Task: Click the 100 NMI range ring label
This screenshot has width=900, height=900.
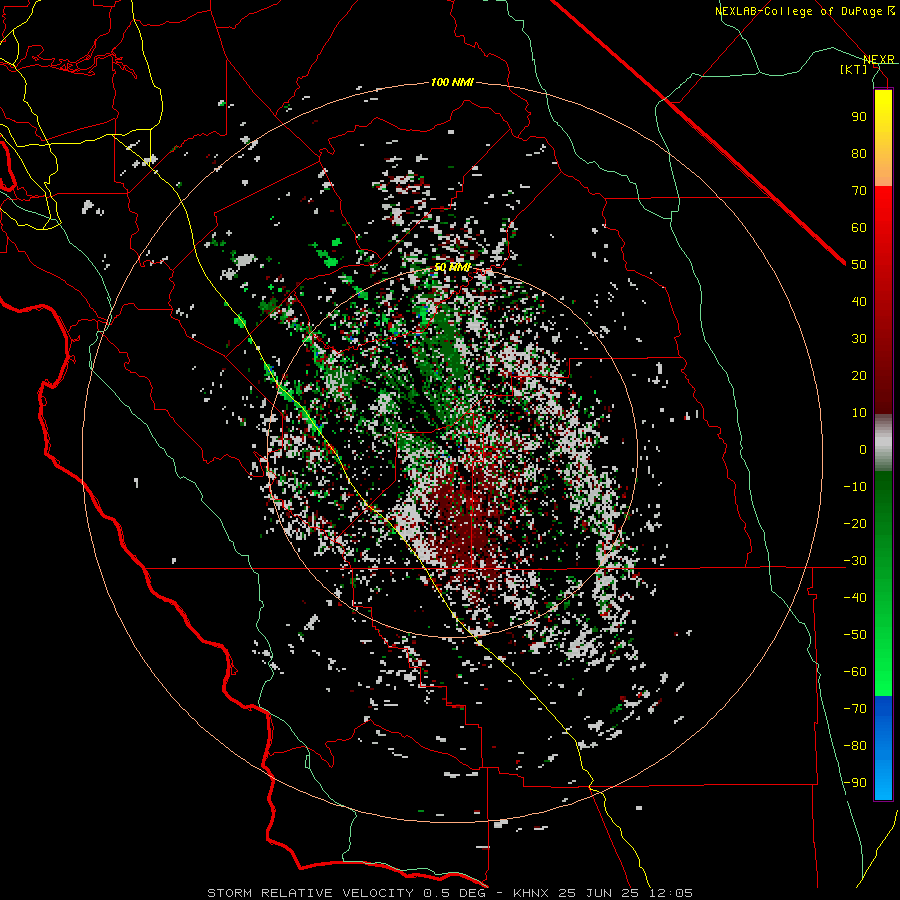Action: (x=451, y=83)
